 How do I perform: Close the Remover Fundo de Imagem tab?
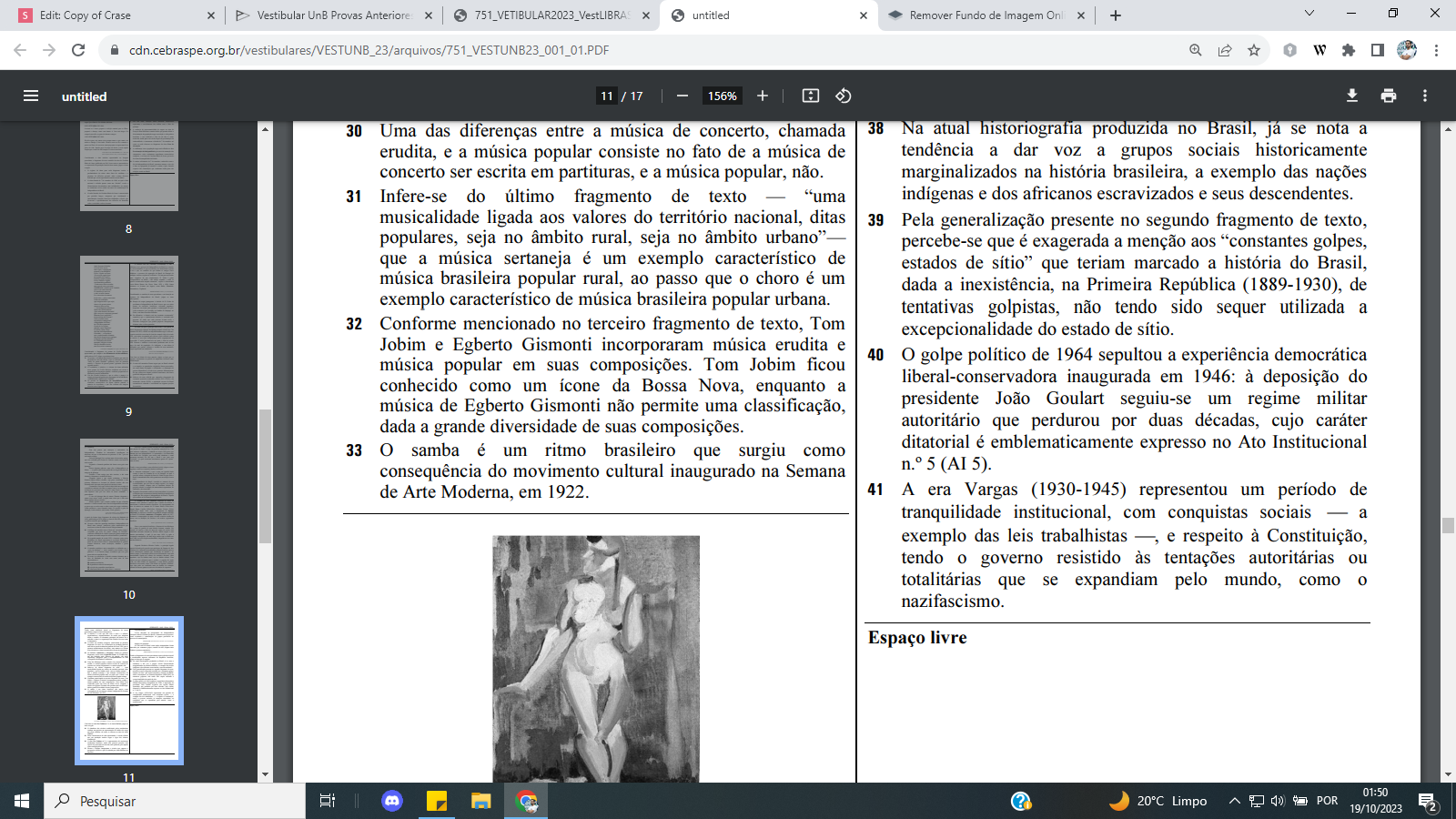click(1081, 15)
